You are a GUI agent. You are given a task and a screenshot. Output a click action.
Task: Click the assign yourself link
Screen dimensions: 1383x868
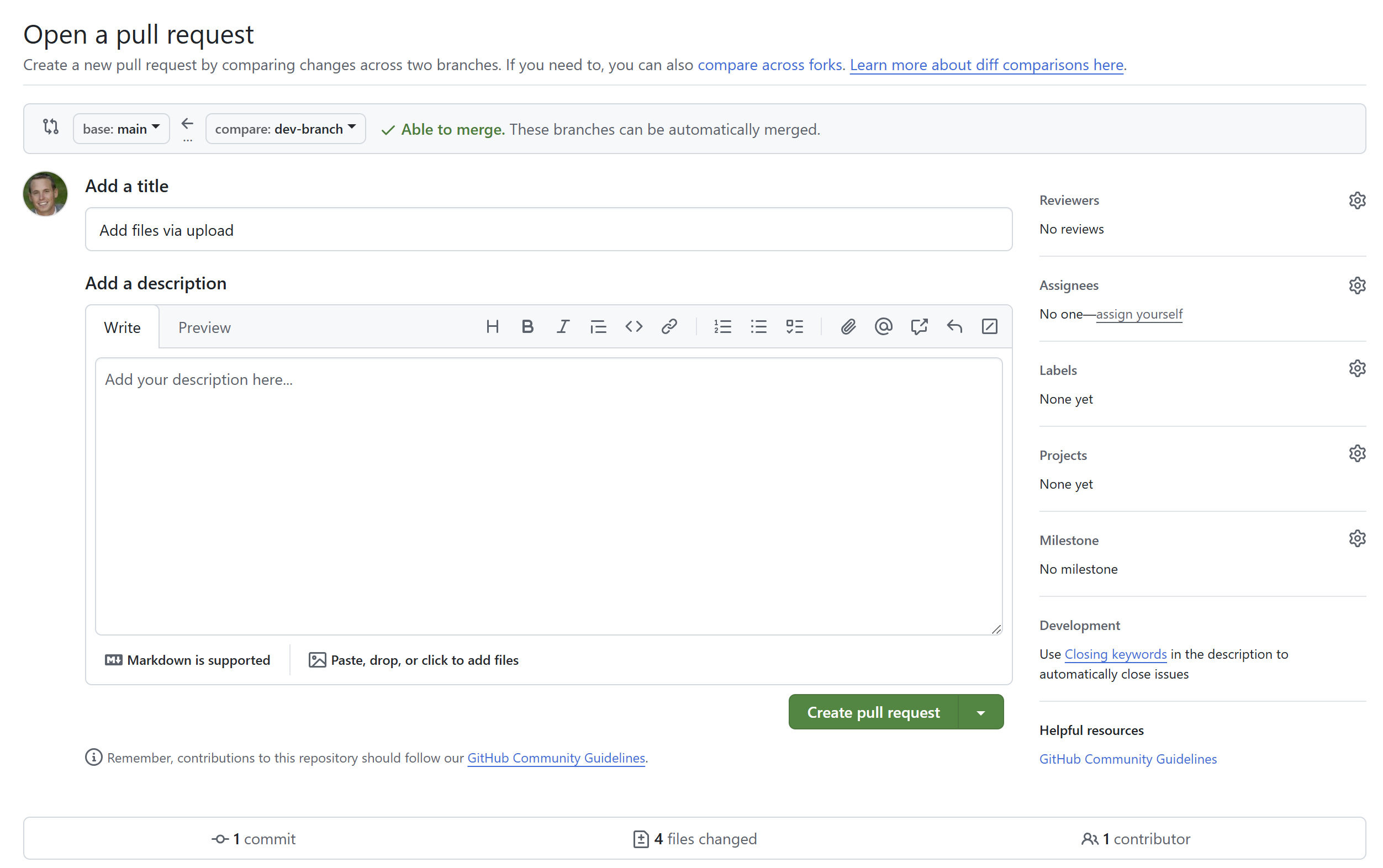coord(1138,314)
